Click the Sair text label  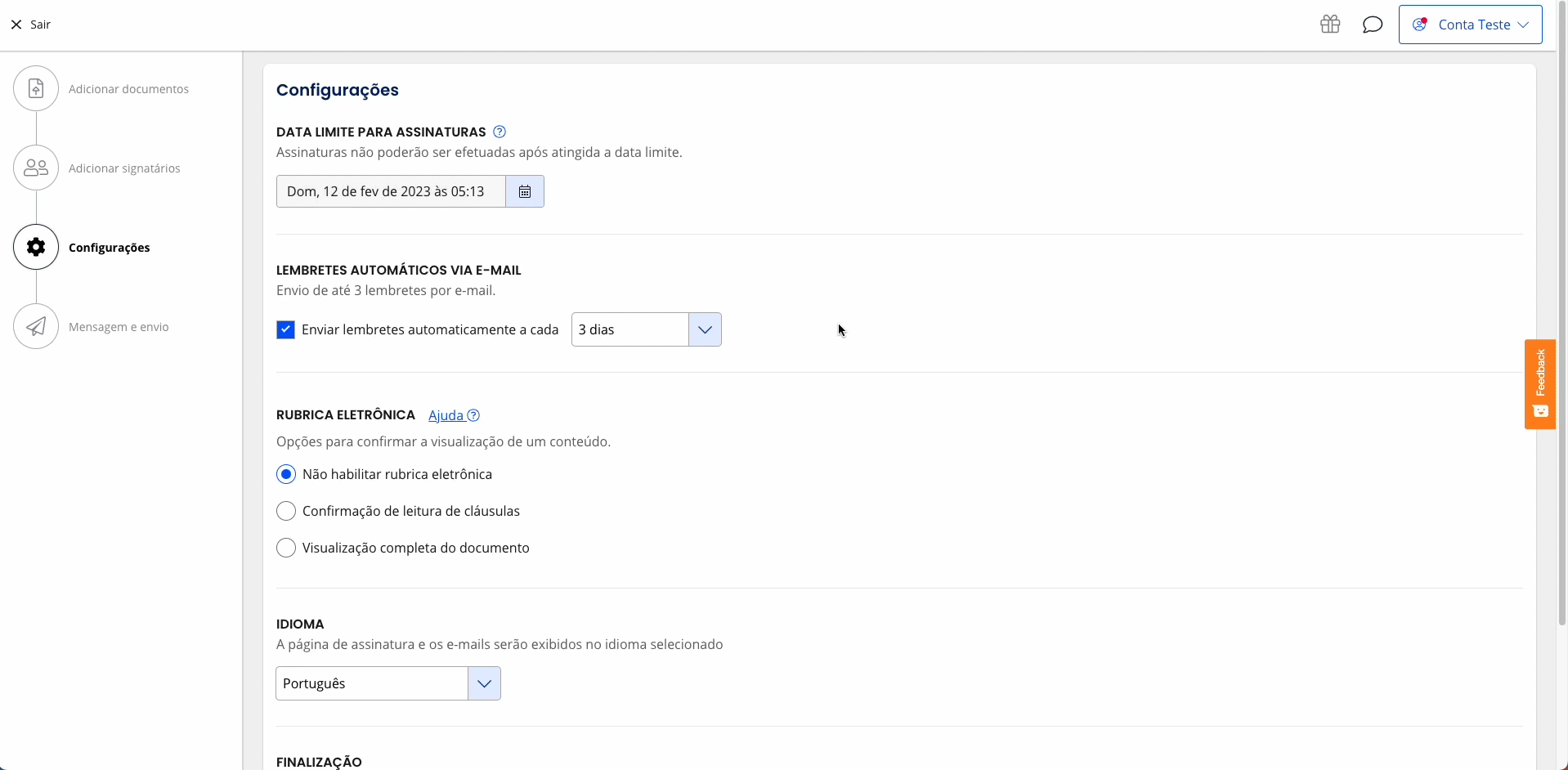click(x=40, y=25)
